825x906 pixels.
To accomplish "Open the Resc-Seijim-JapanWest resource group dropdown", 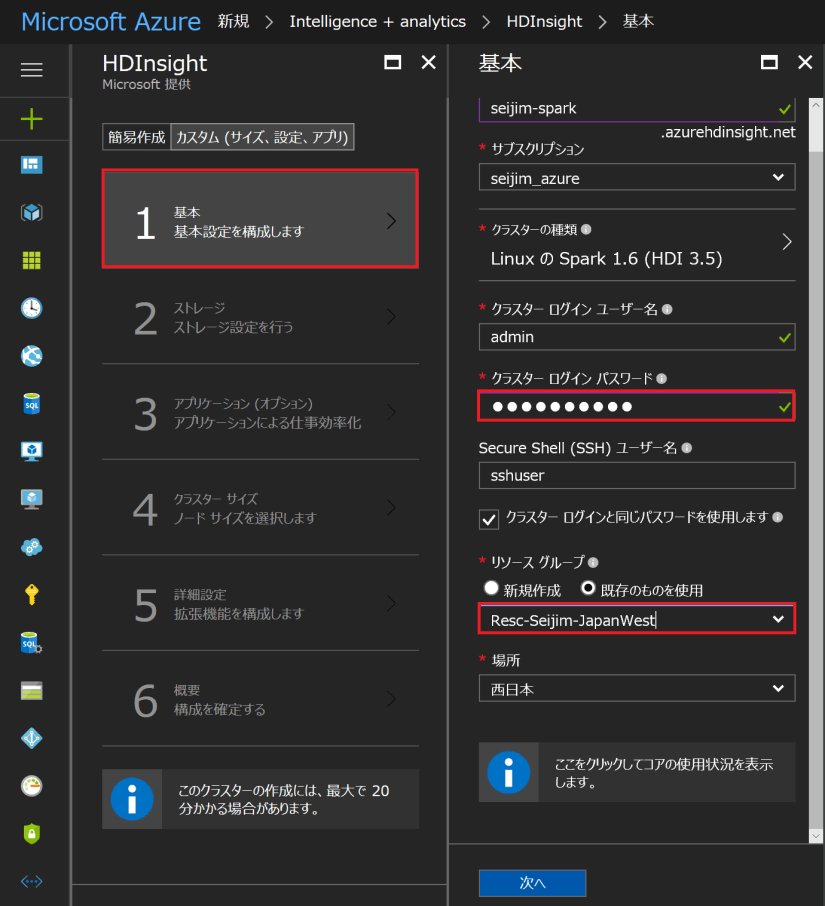I will click(637, 619).
